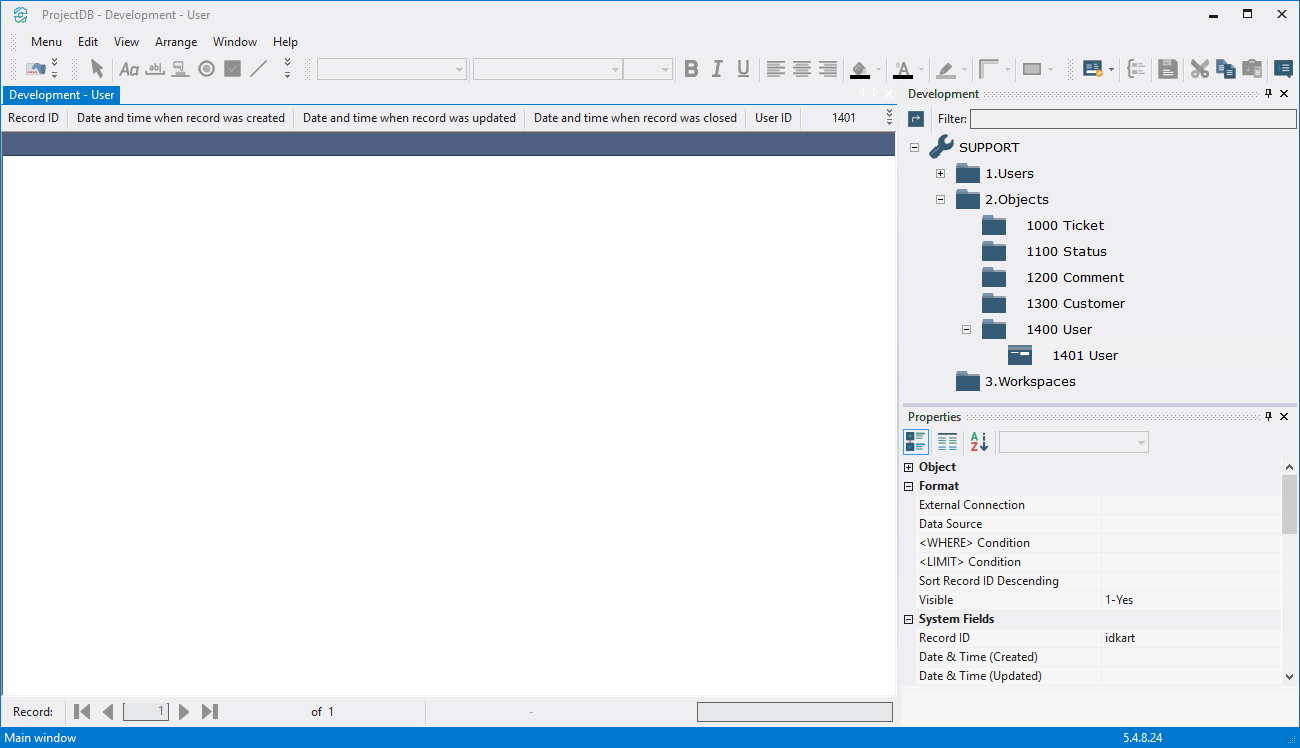The width and height of the screenshot is (1300, 748).
Task: Select the pointer arrow tool
Action: click(x=97, y=69)
